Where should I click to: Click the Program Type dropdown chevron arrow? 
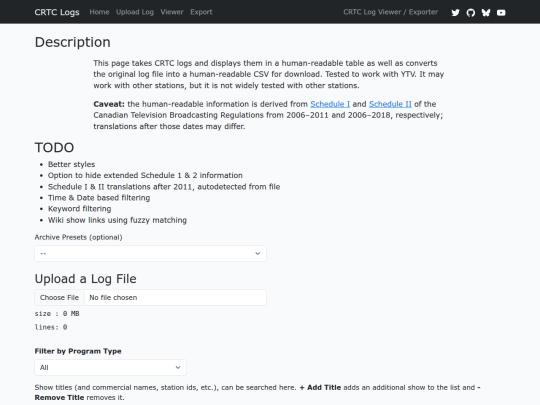pyautogui.click(x=178, y=367)
